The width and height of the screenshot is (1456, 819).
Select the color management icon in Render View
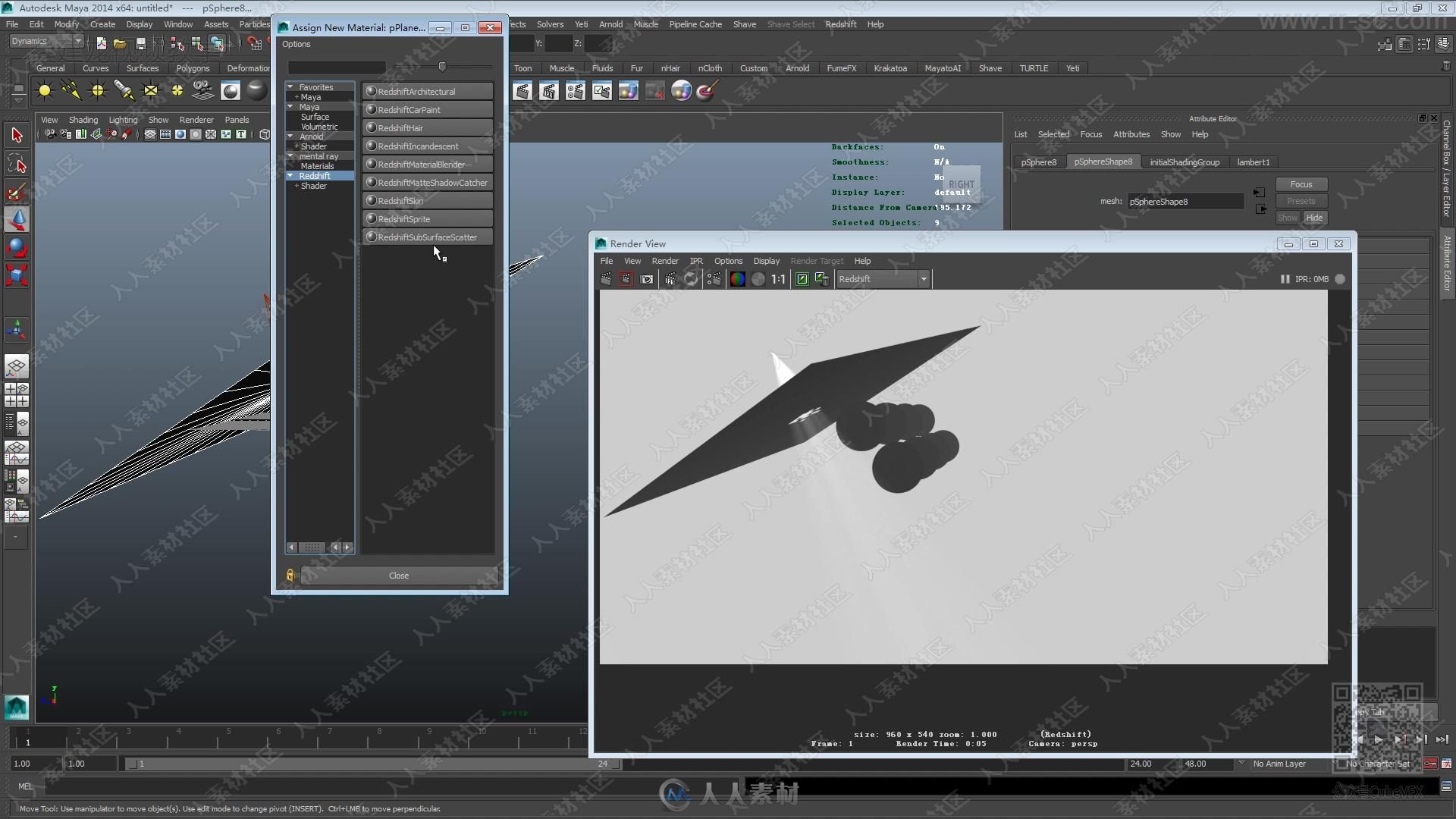pyautogui.click(x=738, y=278)
